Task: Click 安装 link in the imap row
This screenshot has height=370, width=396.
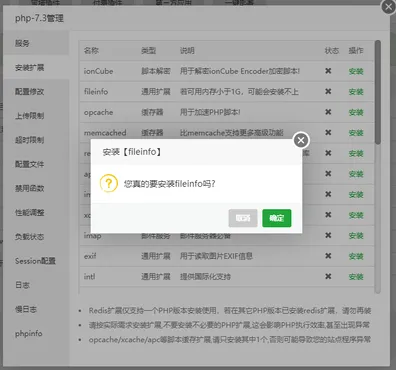Action: tap(356, 236)
